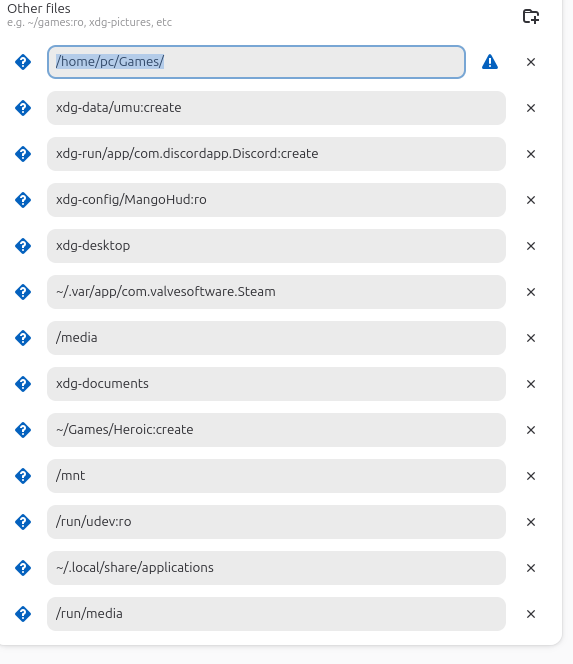The height and width of the screenshot is (664, 573).
Task: Remove the xdg-data/umu:create entry
Action: [x=531, y=108]
